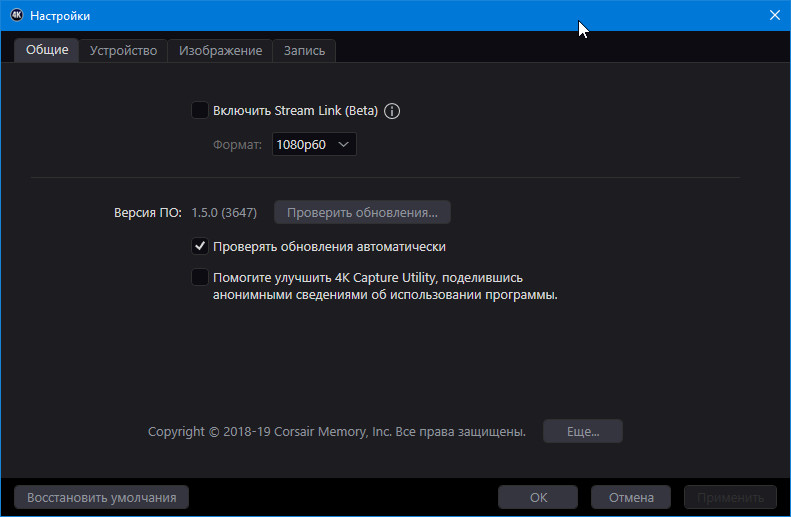Select the Запись tab

click(304, 50)
